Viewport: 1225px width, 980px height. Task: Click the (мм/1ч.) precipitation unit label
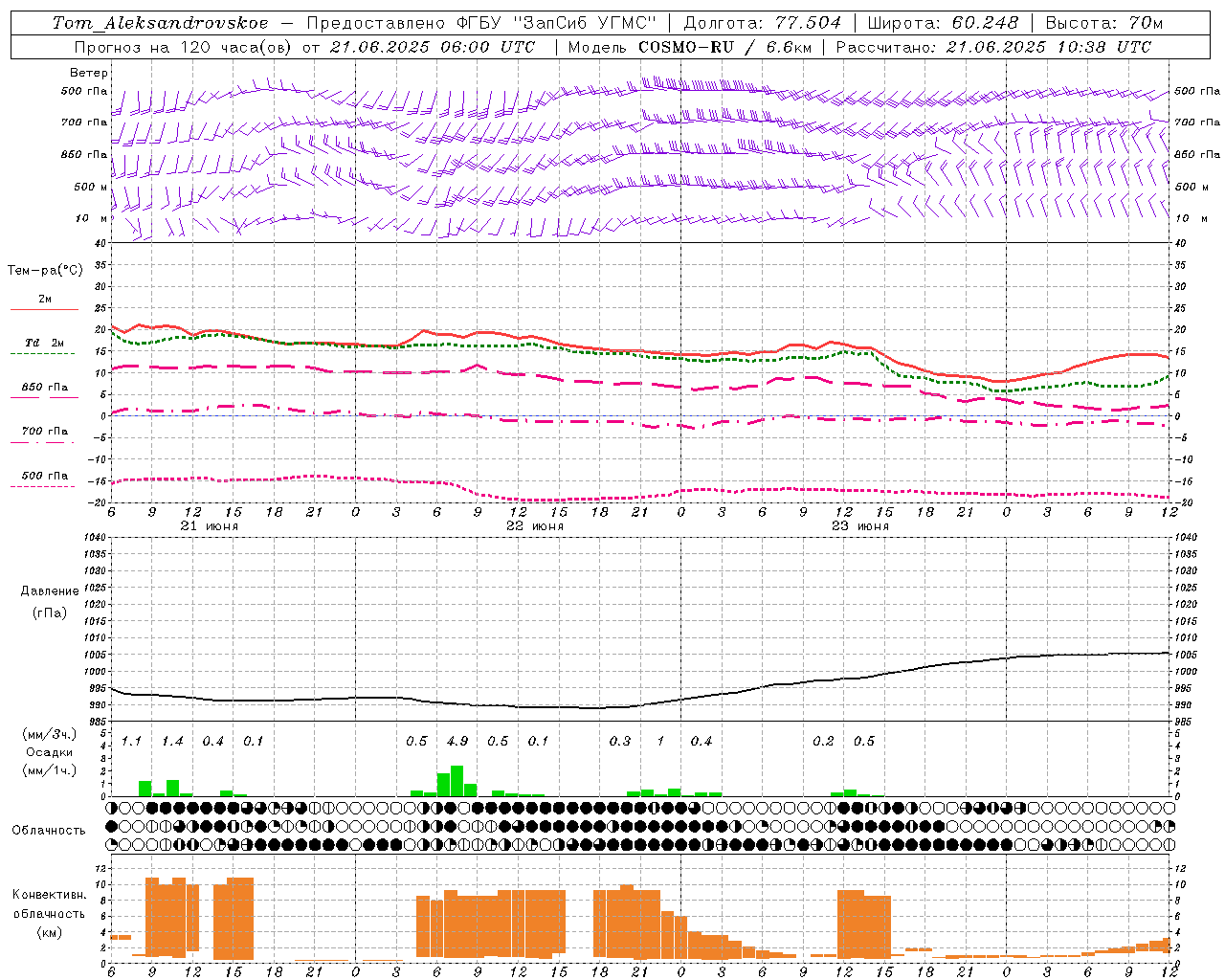tap(48, 770)
